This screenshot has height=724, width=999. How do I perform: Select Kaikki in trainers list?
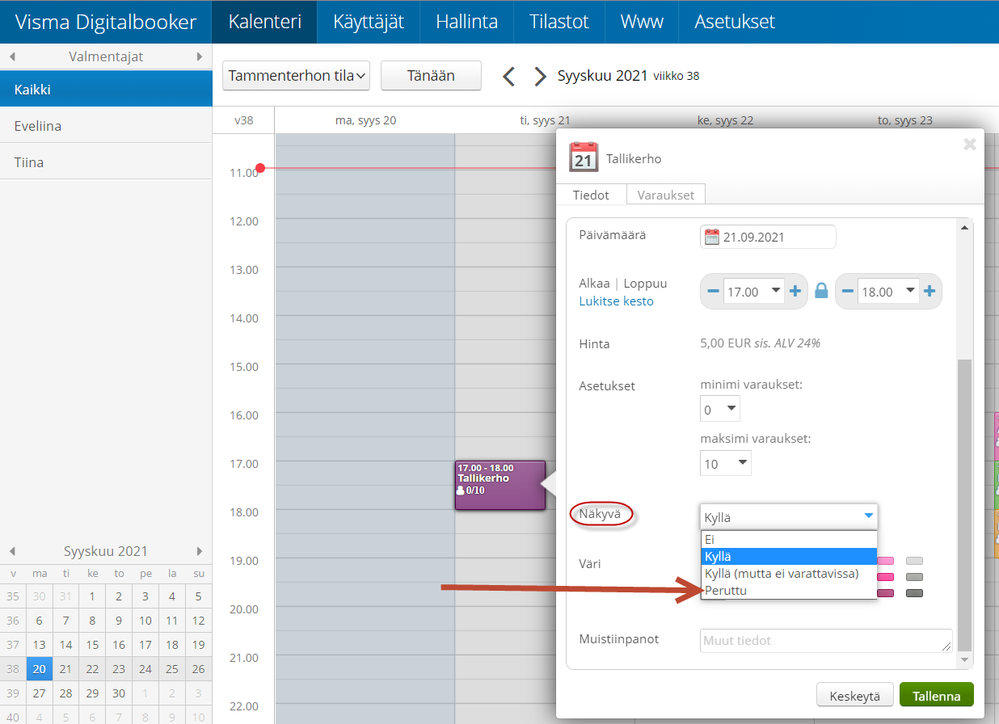click(x=106, y=89)
